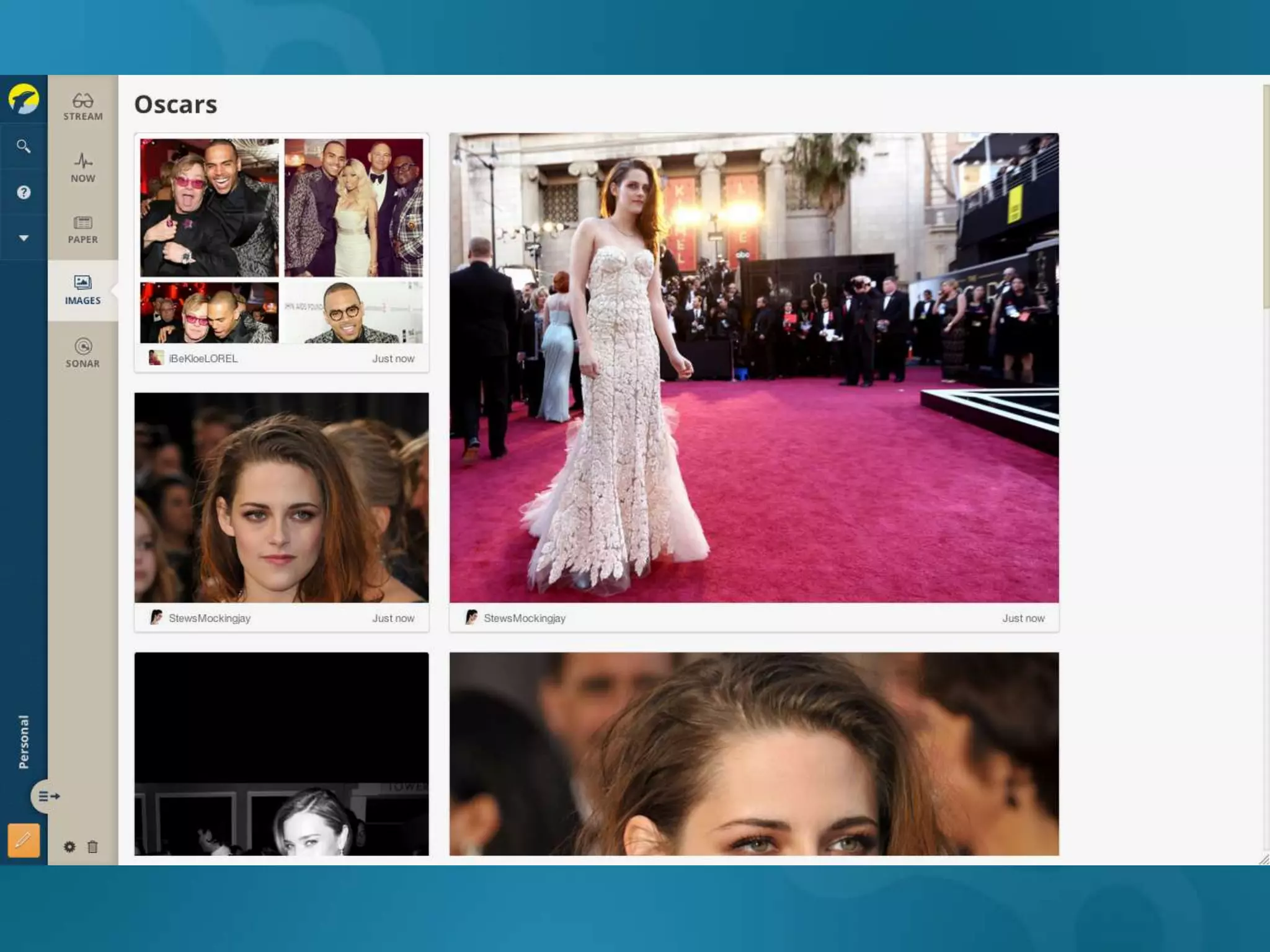Open the iBeKloeLOREL username link
Screen dimensions: 1270x952
coord(203,358)
